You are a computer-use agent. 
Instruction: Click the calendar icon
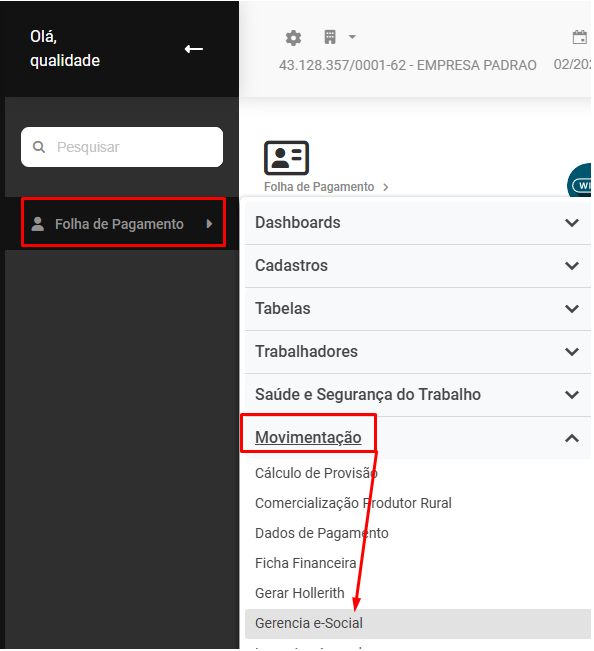coord(579,37)
